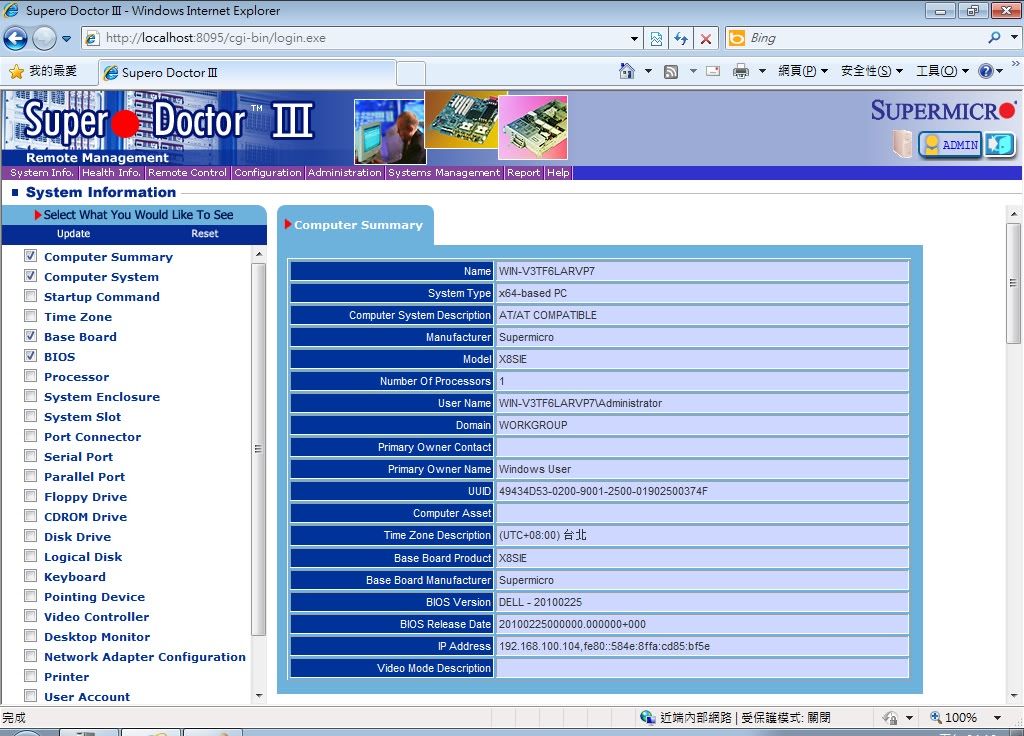Click the Print icon in the command bar

click(x=741, y=71)
